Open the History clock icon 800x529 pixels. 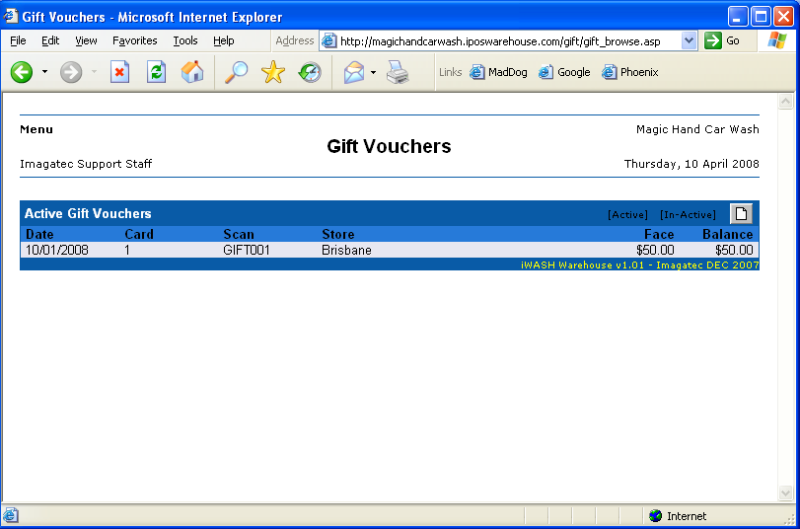310,72
